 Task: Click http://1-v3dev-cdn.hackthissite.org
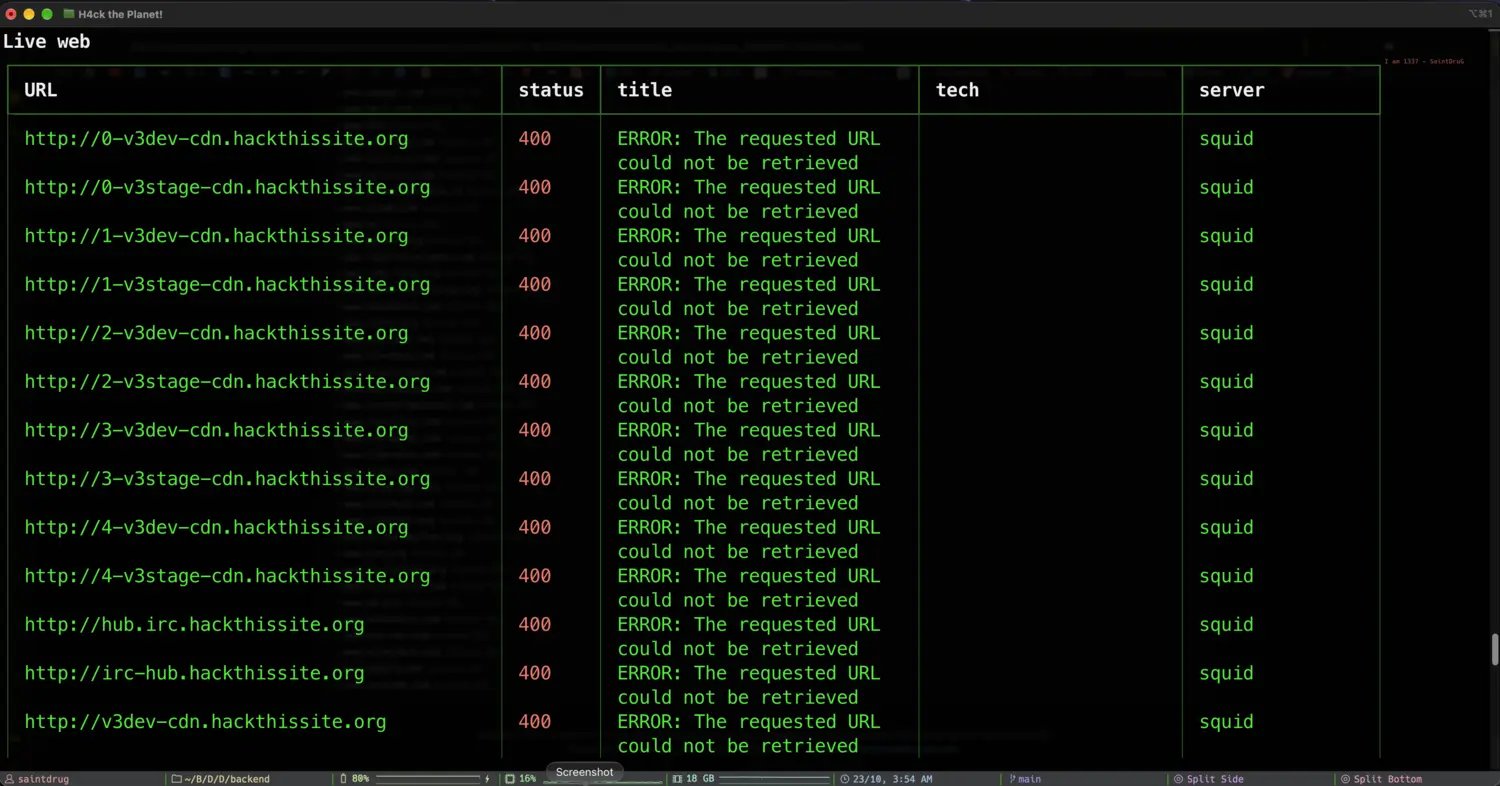tap(216, 236)
